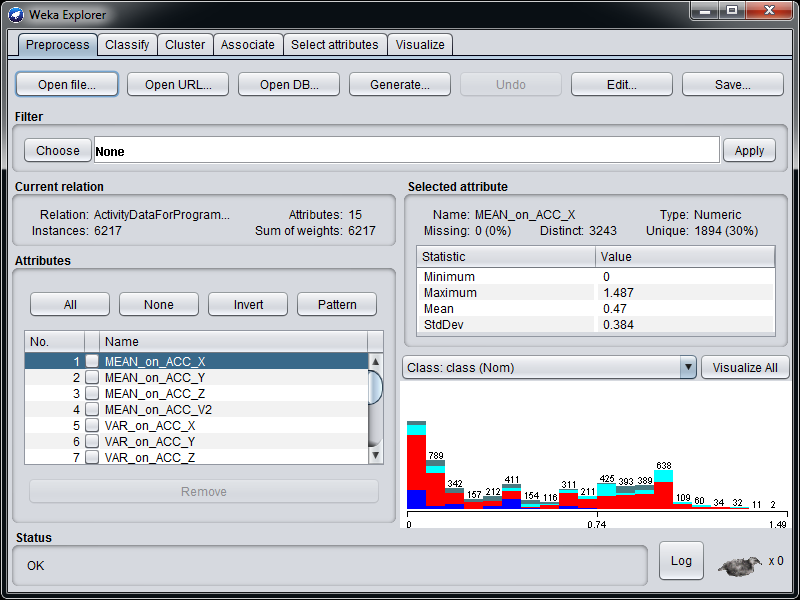
Task: Apply the selected filter
Action: tap(749, 151)
